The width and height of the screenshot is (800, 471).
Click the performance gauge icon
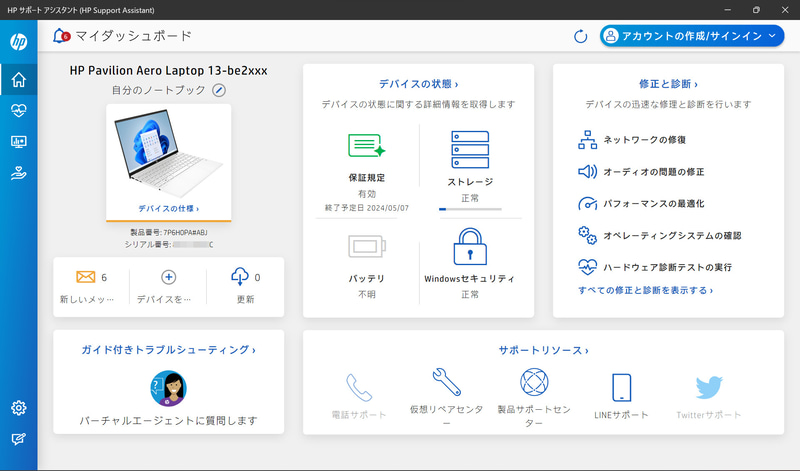tap(587, 204)
